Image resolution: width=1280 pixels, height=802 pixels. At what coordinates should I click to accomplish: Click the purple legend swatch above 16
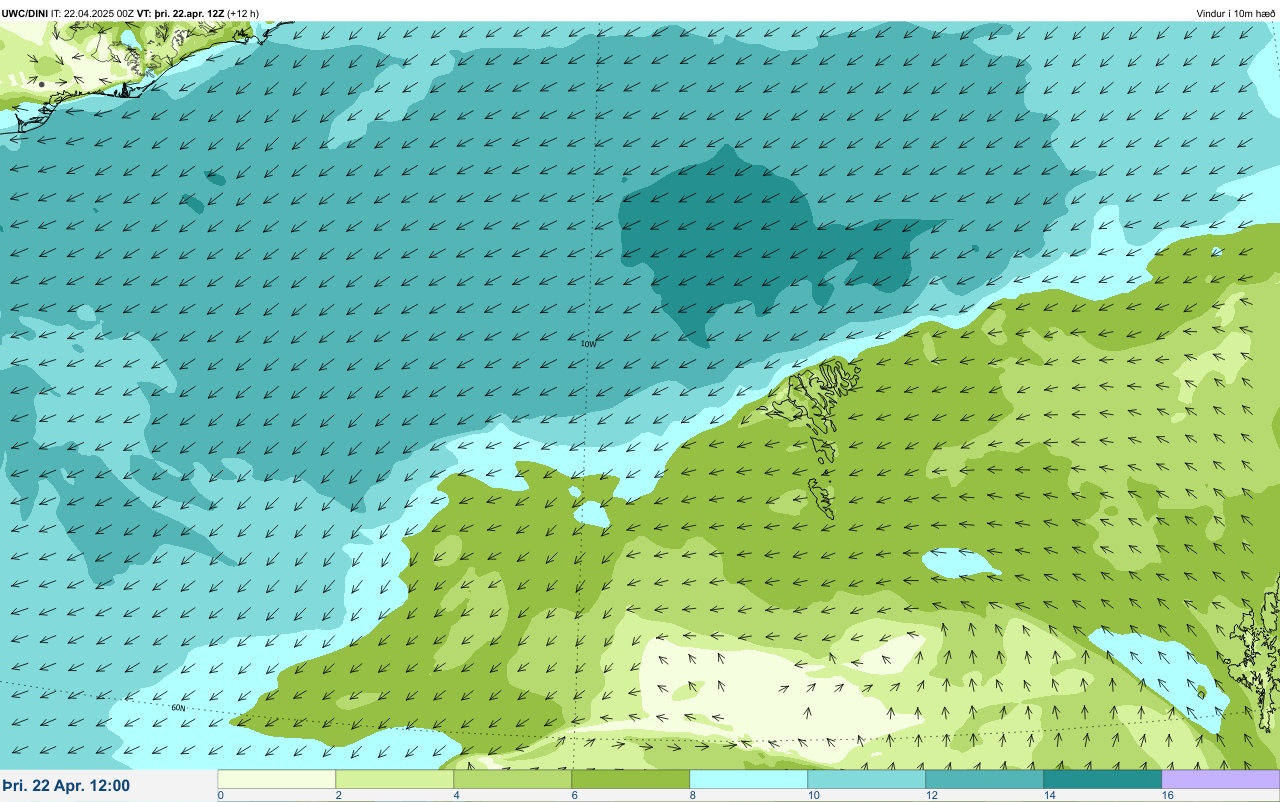point(1220,779)
